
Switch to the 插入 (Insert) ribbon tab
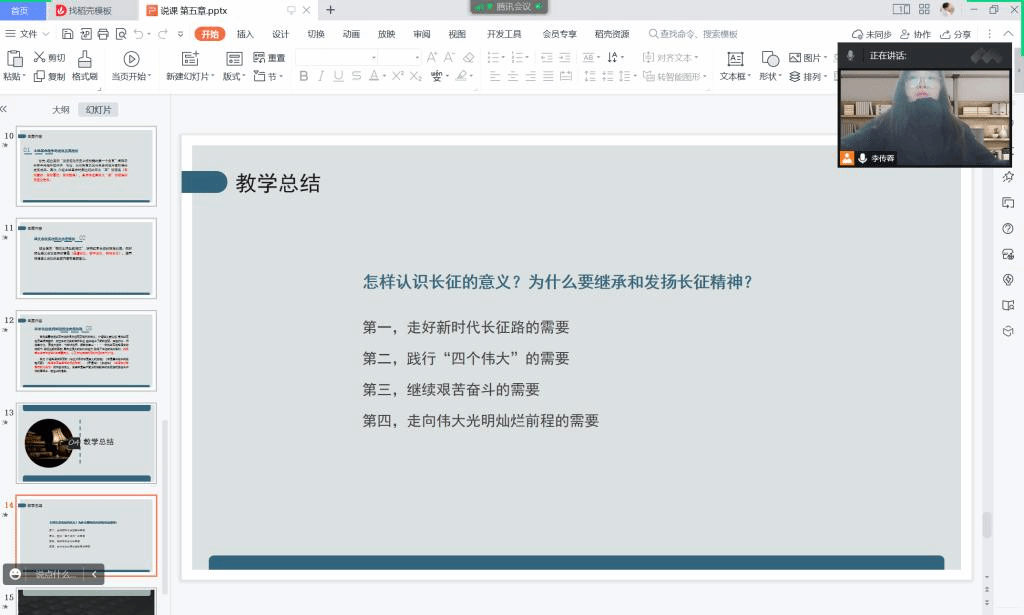(x=245, y=34)
